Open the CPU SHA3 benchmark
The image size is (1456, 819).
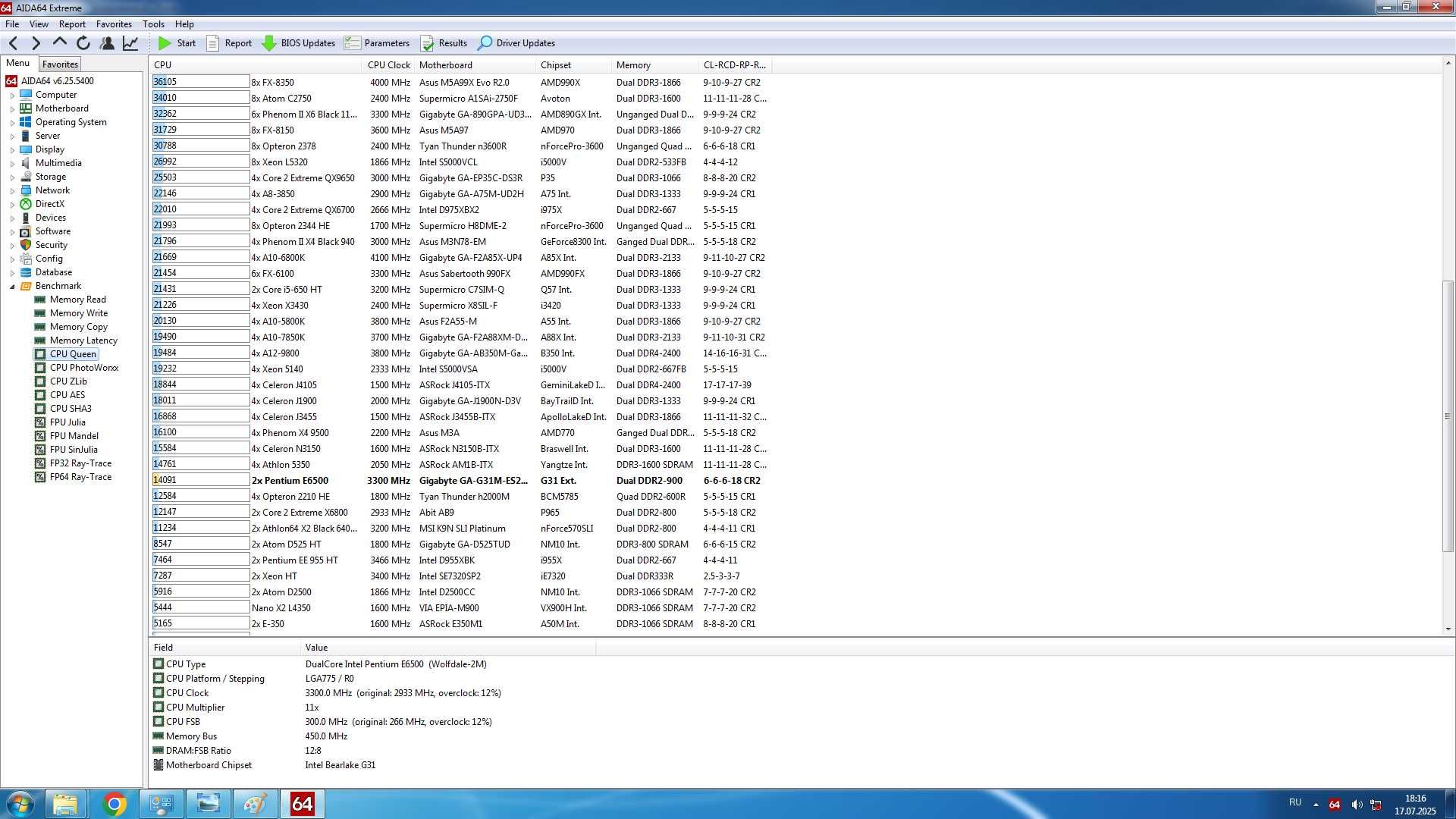point(71,409)
